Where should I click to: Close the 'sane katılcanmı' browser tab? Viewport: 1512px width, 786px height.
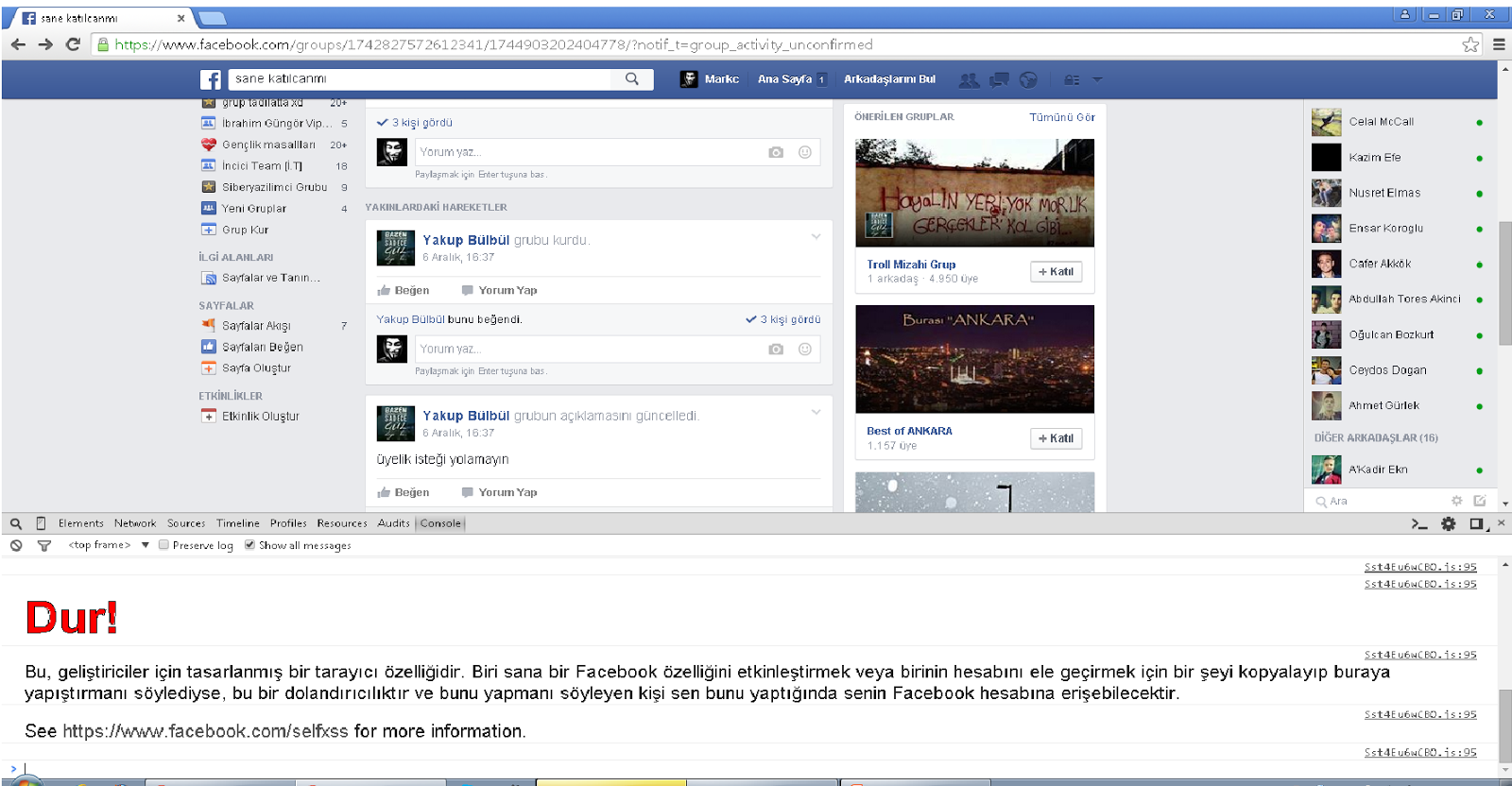[180, 18]
